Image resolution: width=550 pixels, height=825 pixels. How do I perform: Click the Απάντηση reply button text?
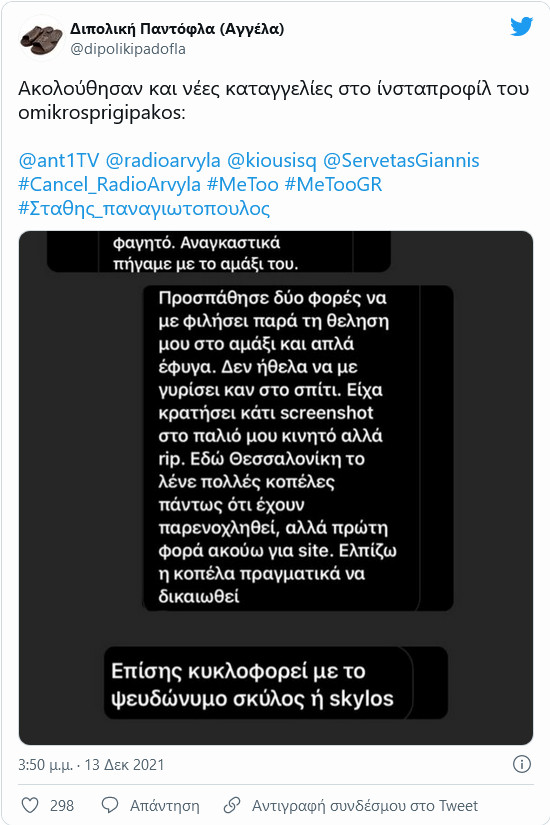[x=165, y=806]
